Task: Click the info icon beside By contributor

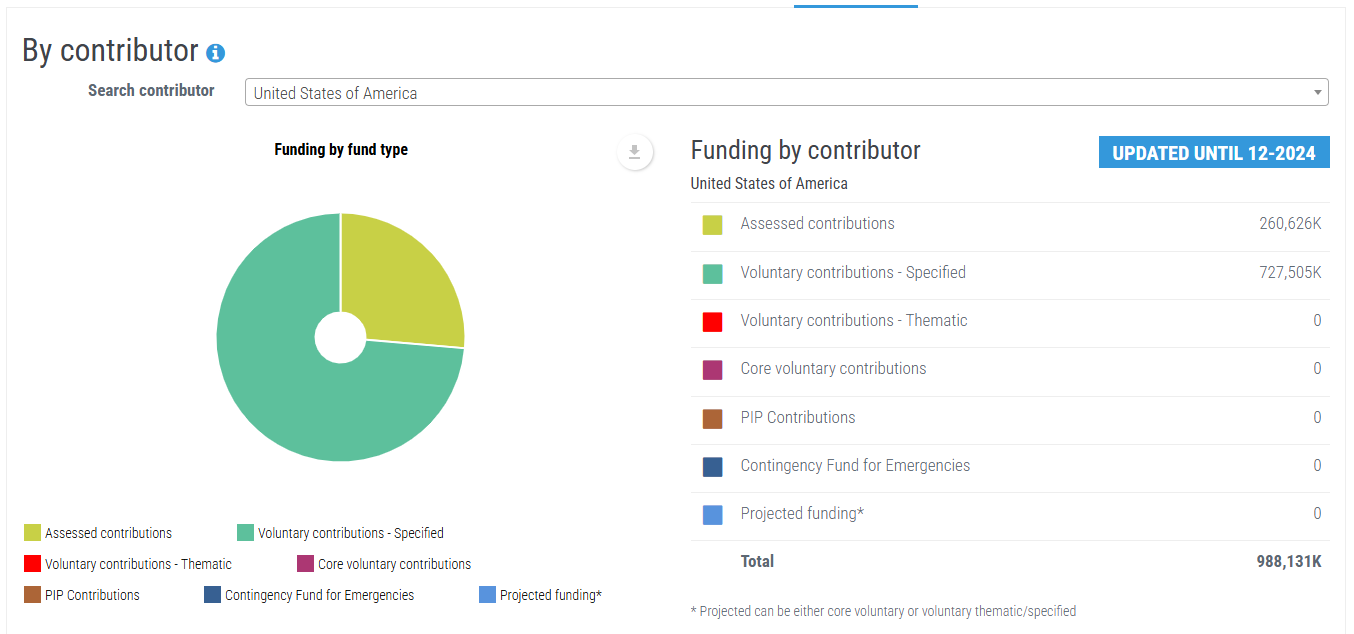Action: (x=216, y=53)
